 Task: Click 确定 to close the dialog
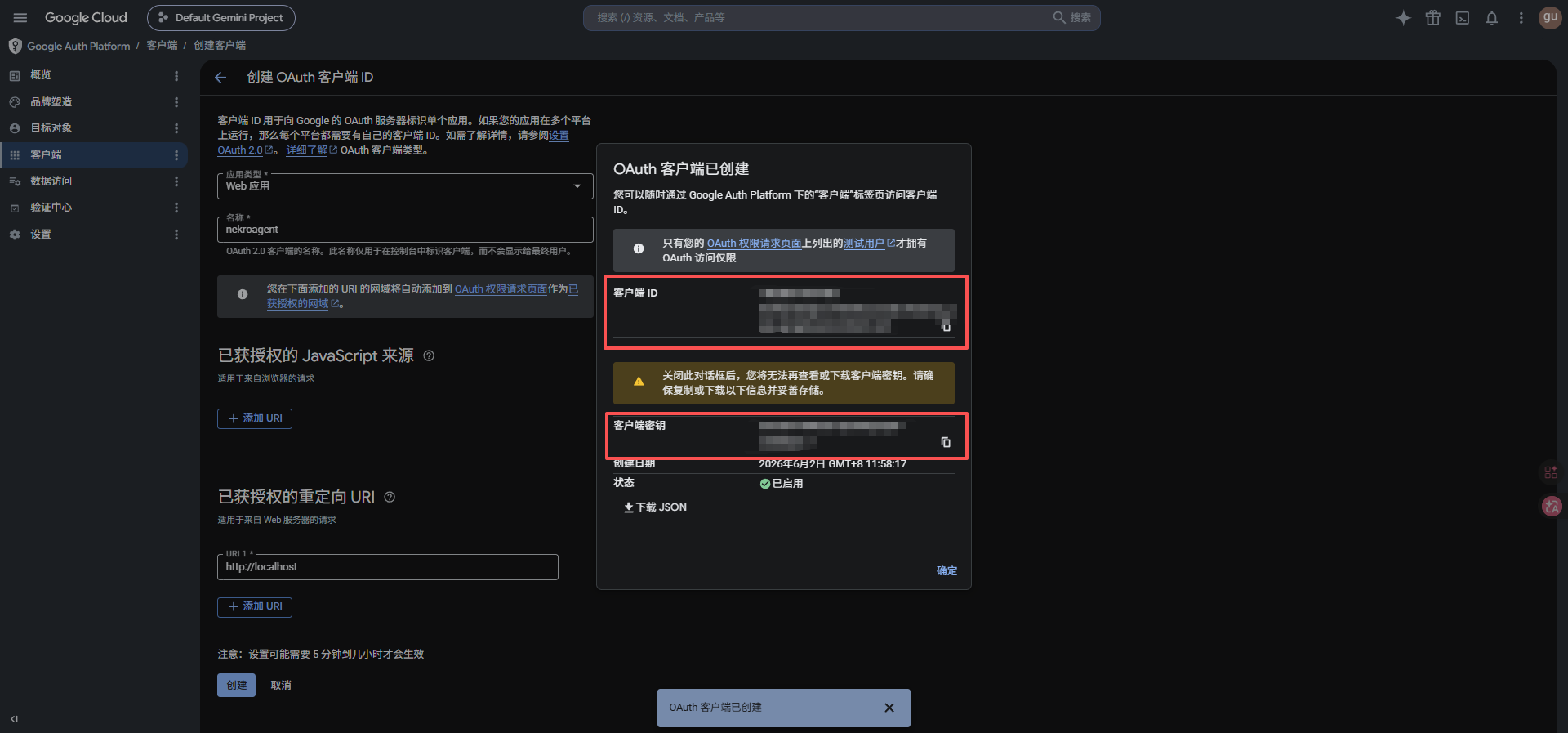click(947, 571)
